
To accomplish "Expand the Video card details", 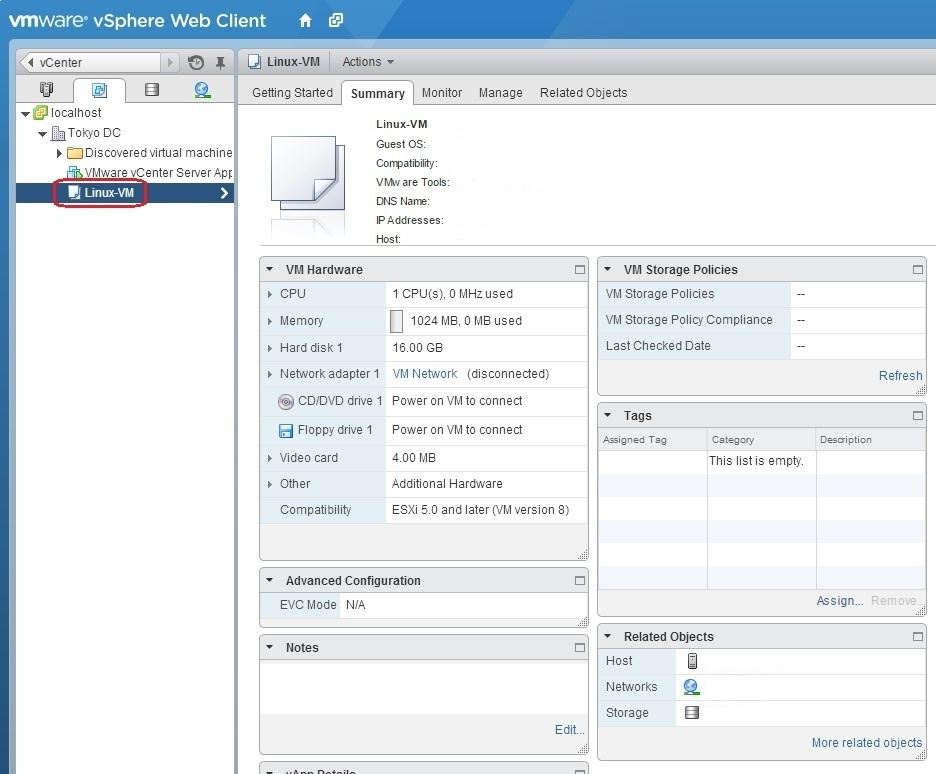I will tap(270, 458).
